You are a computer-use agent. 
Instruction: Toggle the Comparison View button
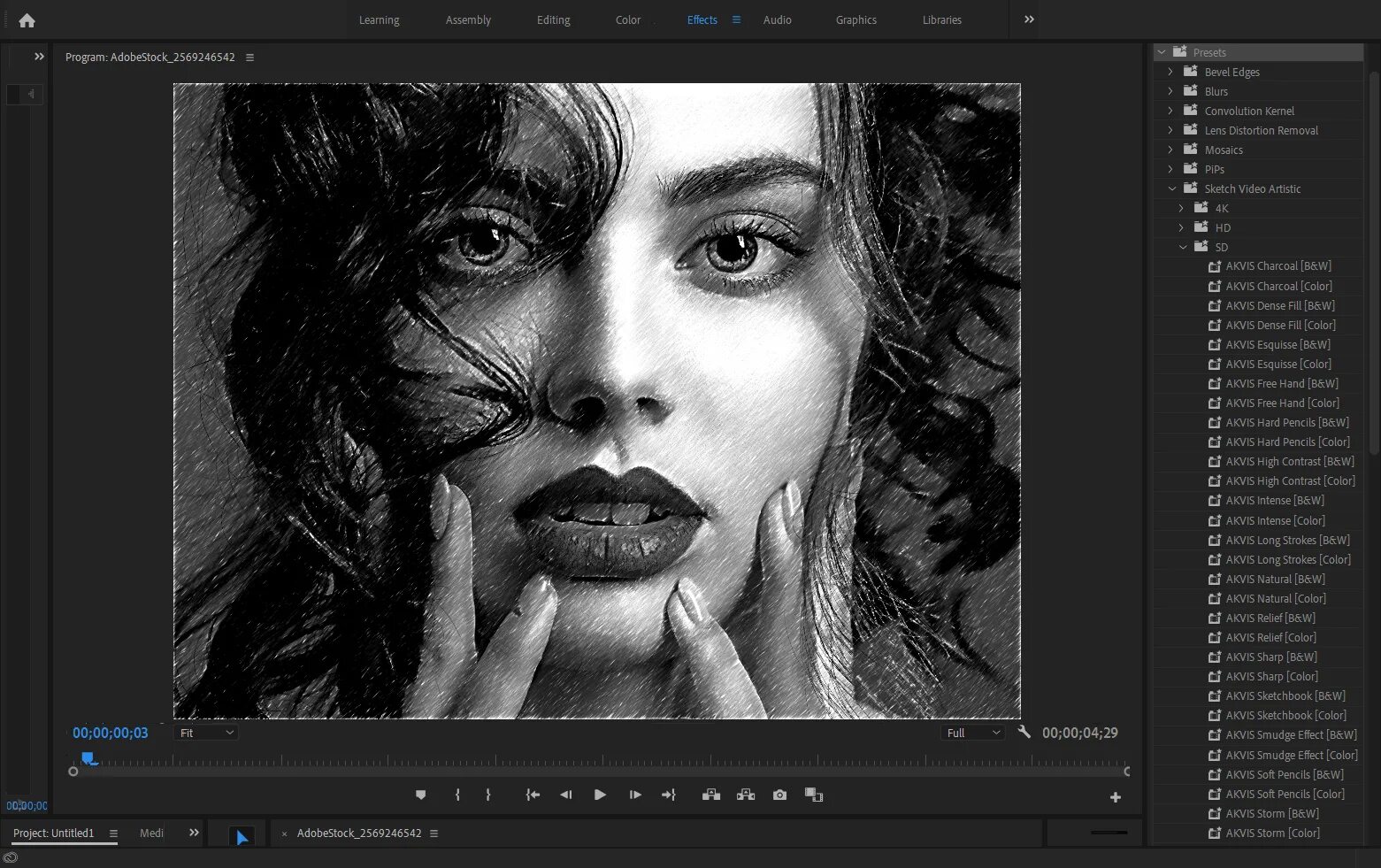click(814, 795)
